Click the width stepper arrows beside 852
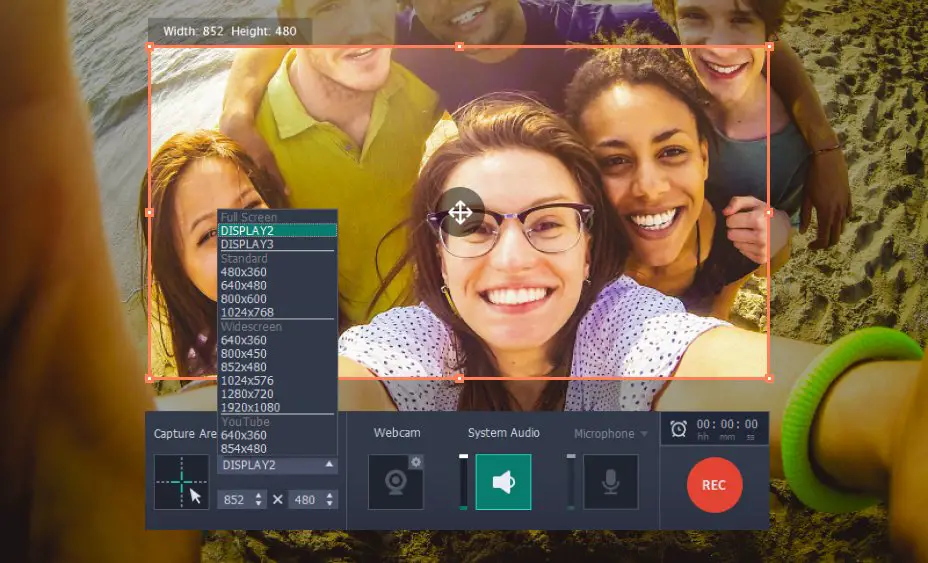Viewport: 928px width, 563px height. (x=259, y=500)
